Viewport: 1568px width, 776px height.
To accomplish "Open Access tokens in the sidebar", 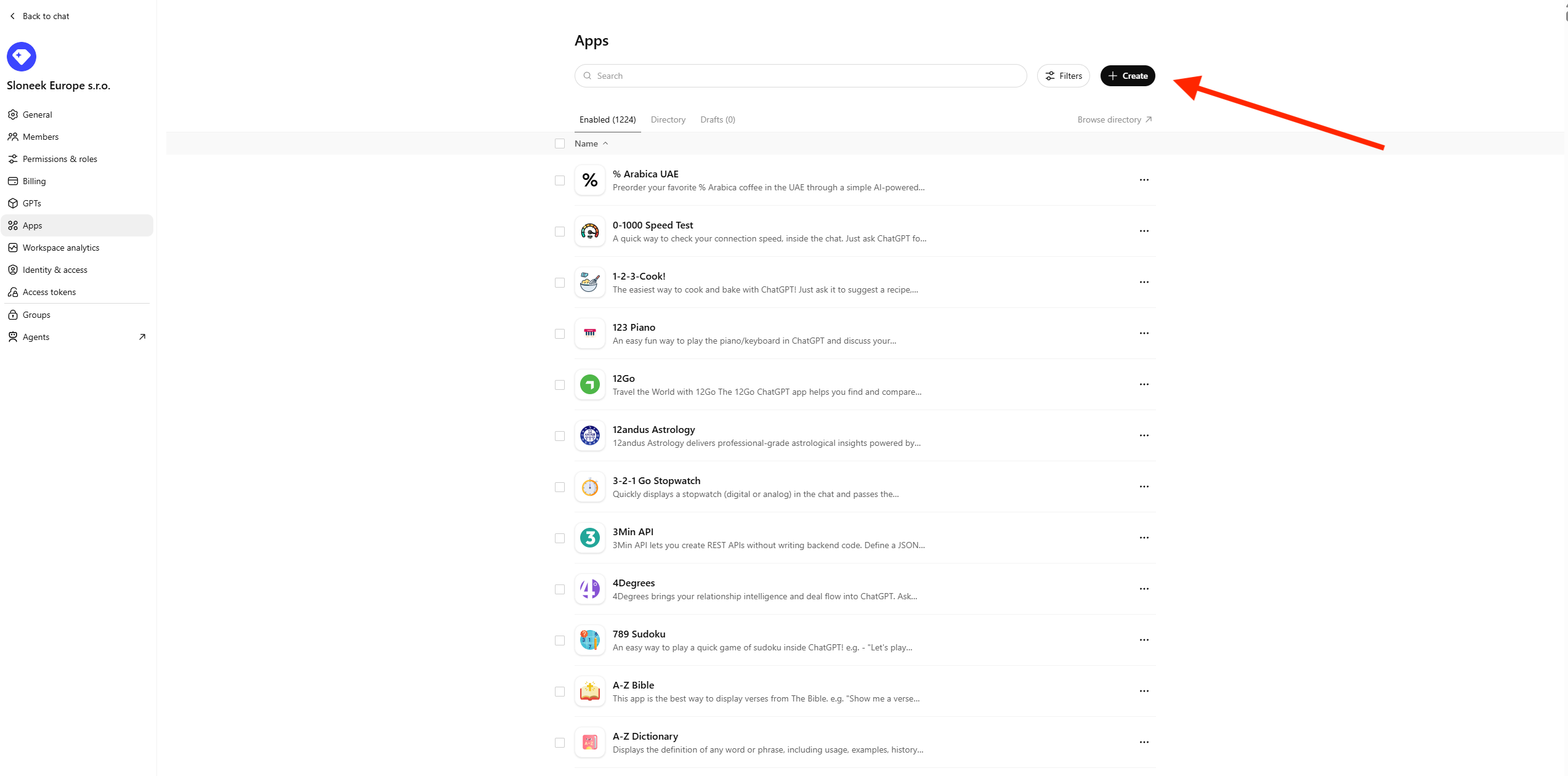I will [x=78, y=292].
